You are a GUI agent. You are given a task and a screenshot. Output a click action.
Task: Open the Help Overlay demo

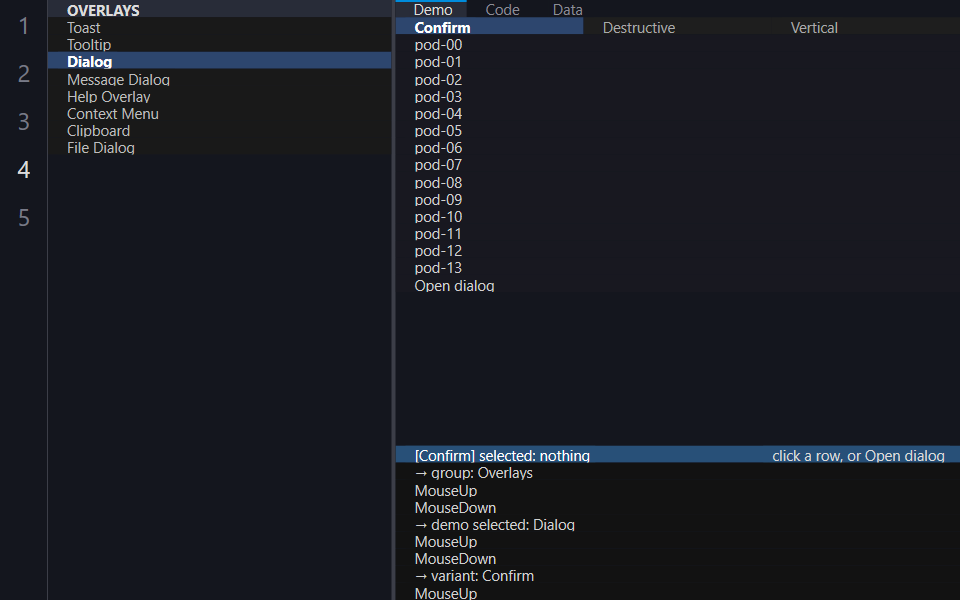click(219, 97)
